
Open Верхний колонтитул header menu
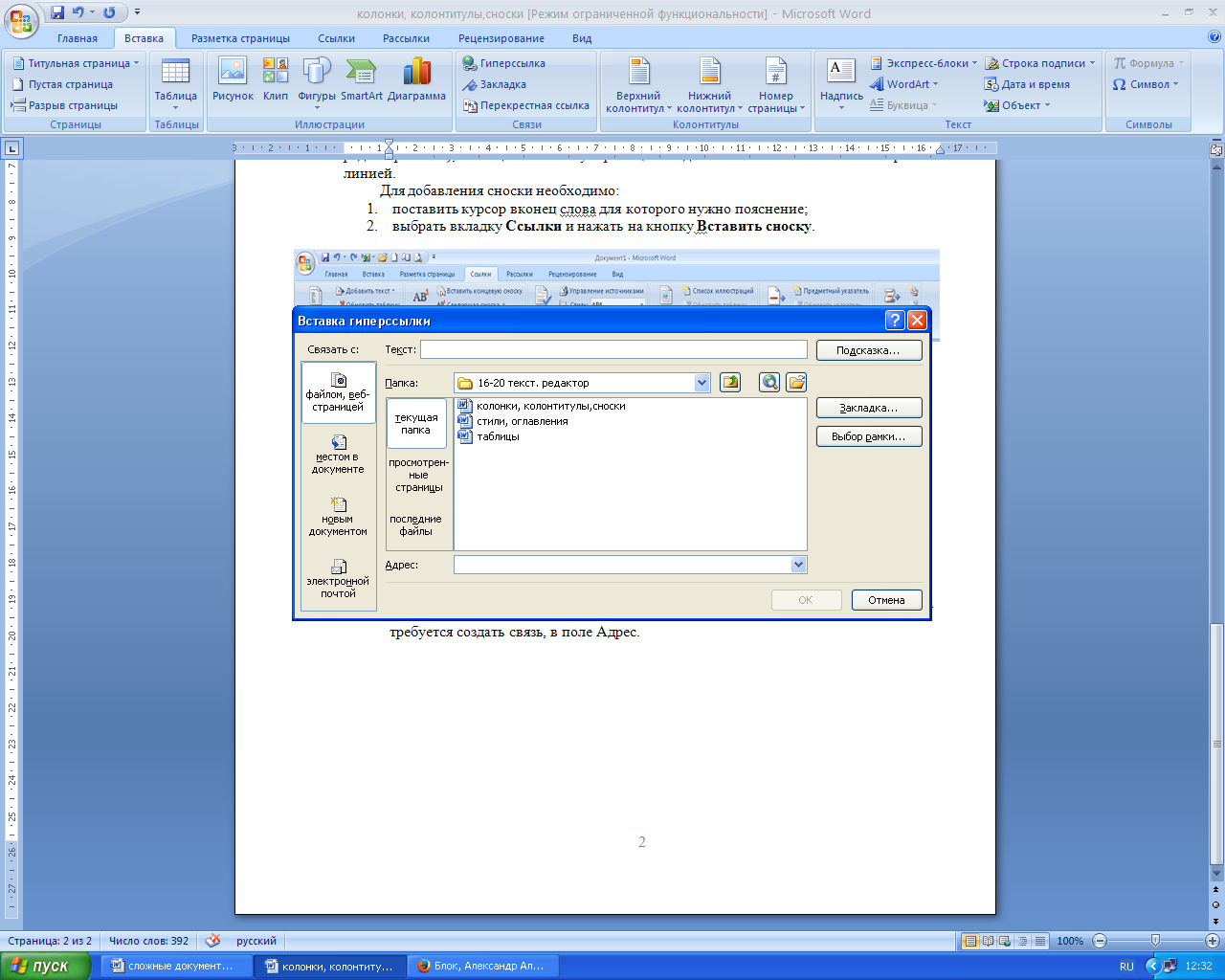638,84
